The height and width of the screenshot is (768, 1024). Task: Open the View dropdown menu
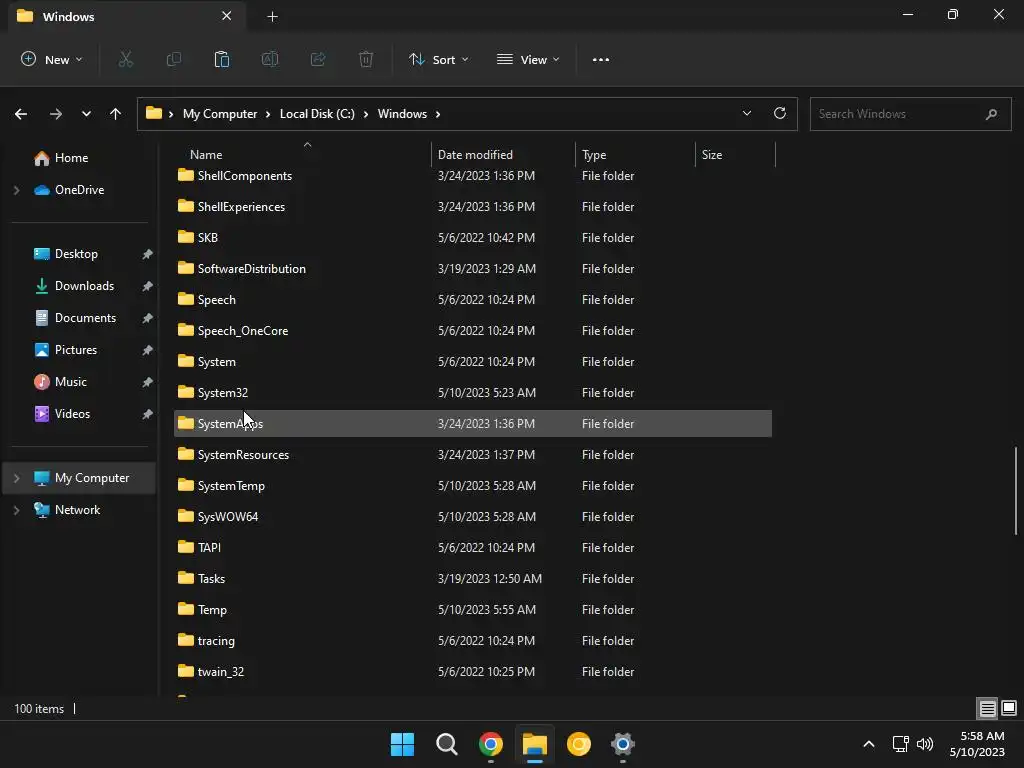point(528,59)
